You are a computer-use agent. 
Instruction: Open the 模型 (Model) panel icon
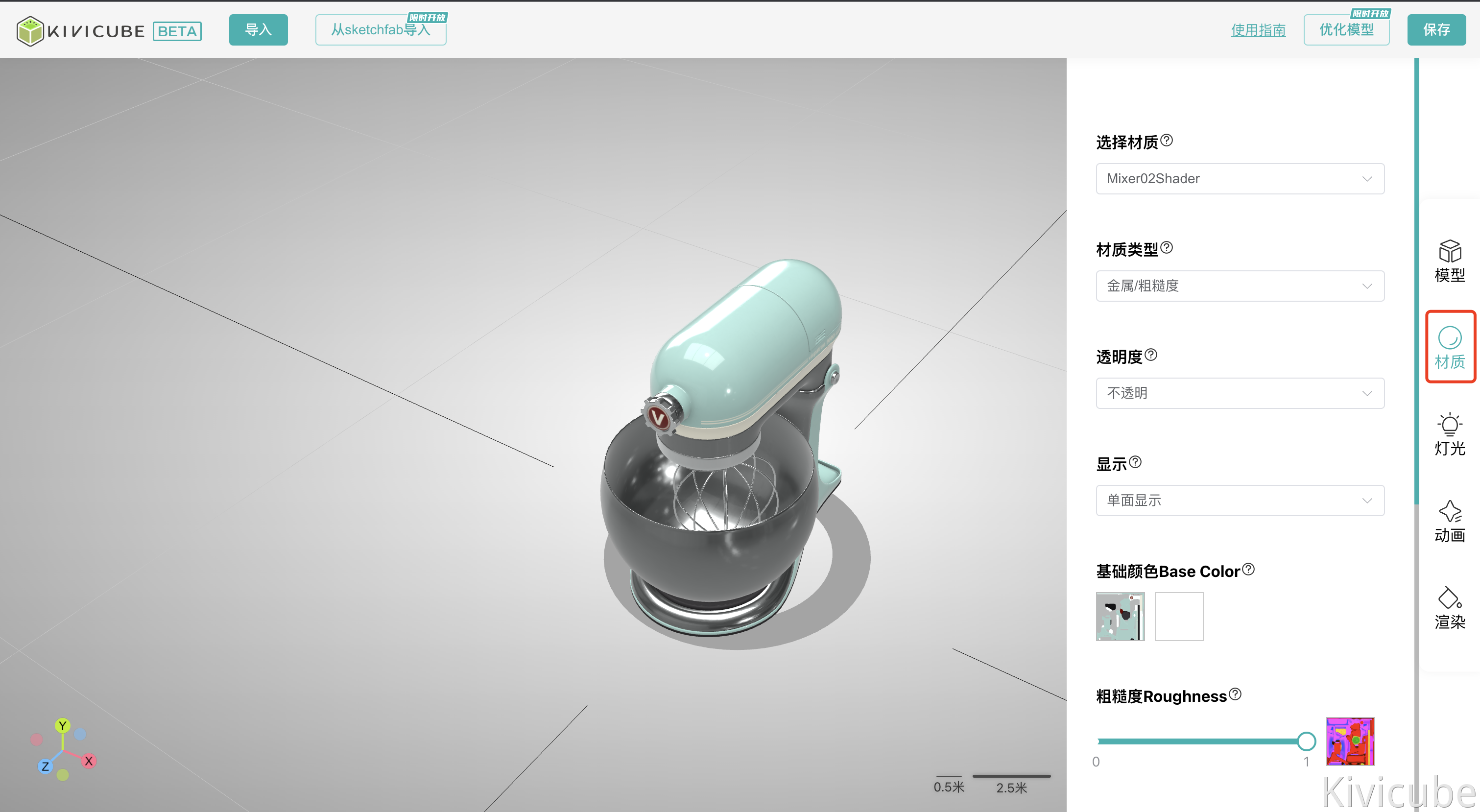pos(1449,261)
